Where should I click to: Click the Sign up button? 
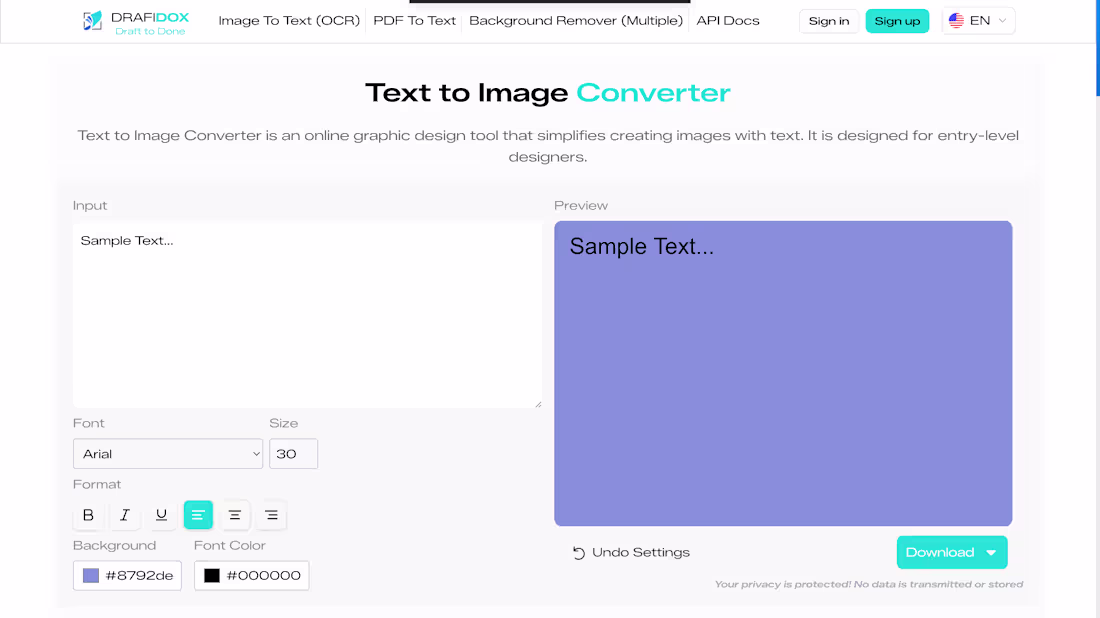tap(897, 20)
